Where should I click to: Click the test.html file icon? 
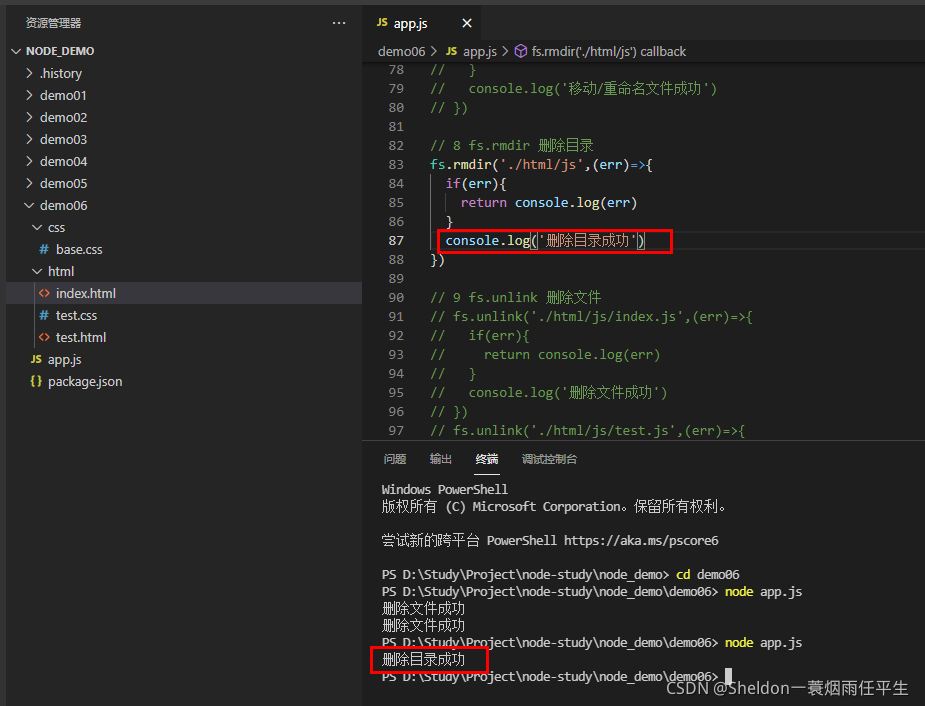(x=44, y=337)
